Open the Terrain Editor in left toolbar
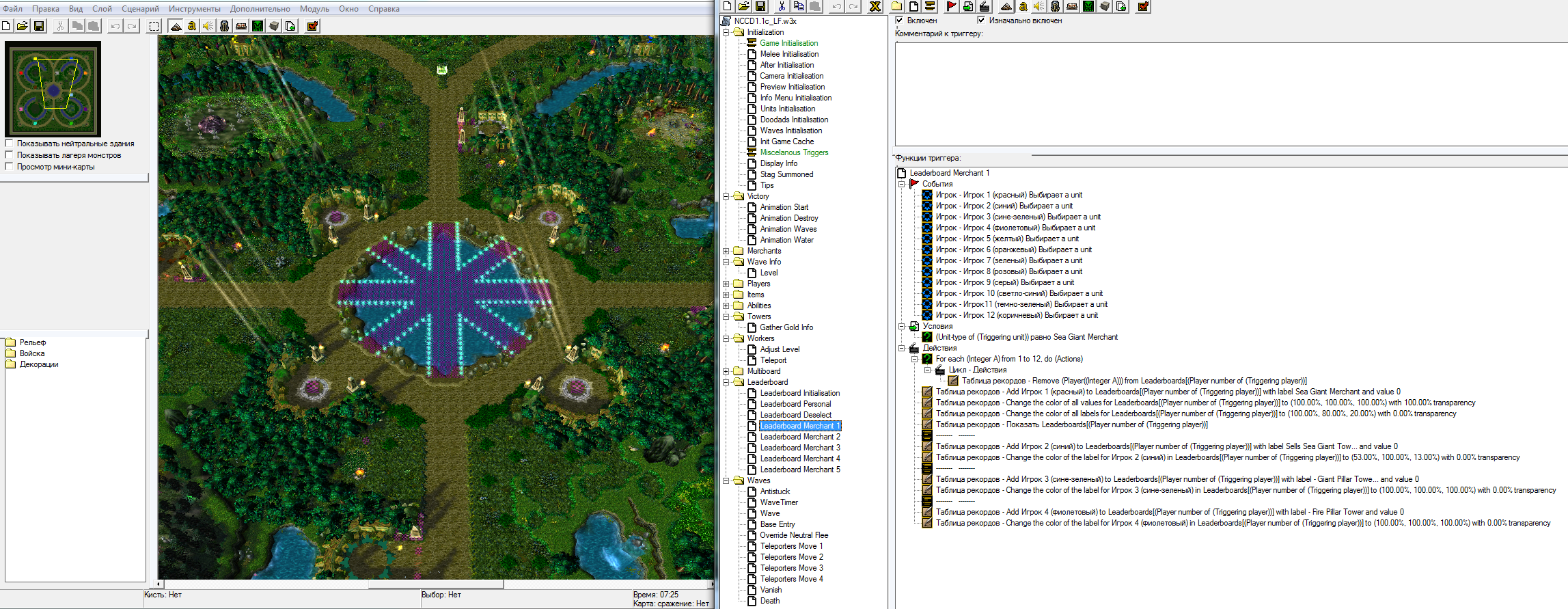This screenshot has height=609, width=1568. tap(176, 26)
